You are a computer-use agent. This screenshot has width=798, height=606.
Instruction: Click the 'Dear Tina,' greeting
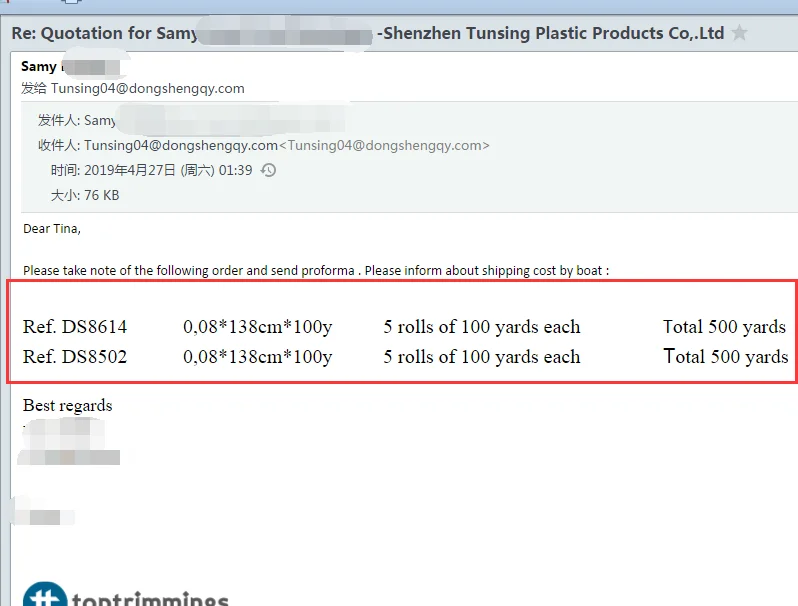[x=52, y=228]
